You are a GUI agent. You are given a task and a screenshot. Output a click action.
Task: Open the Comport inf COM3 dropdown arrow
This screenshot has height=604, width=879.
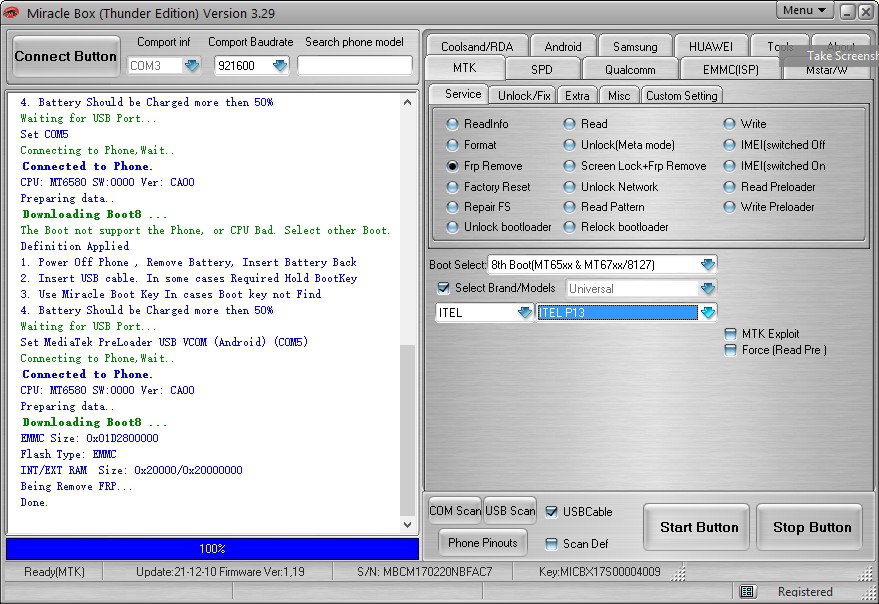(192, 66)
